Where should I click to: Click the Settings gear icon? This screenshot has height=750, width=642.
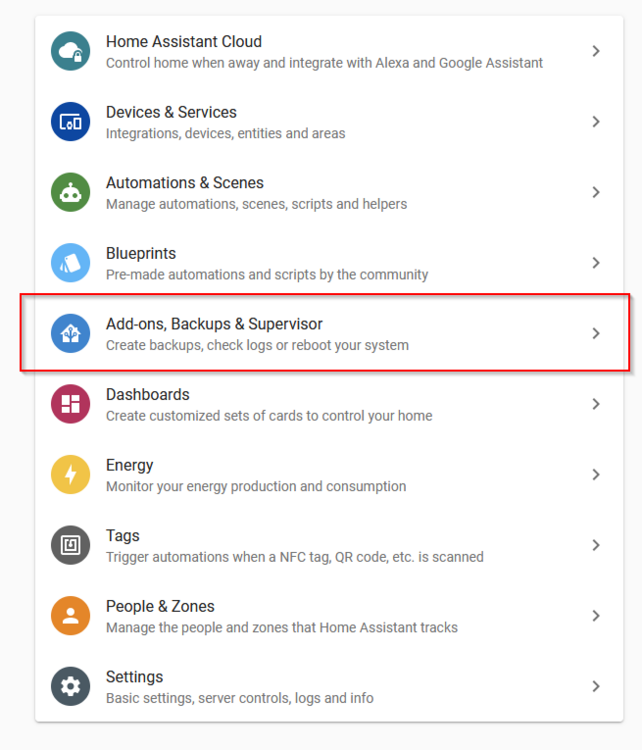coord(71,686)
